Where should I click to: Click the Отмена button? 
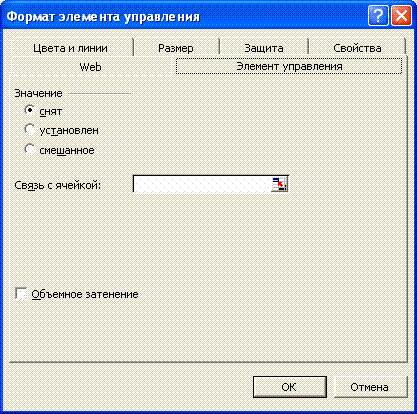(370, 387)
